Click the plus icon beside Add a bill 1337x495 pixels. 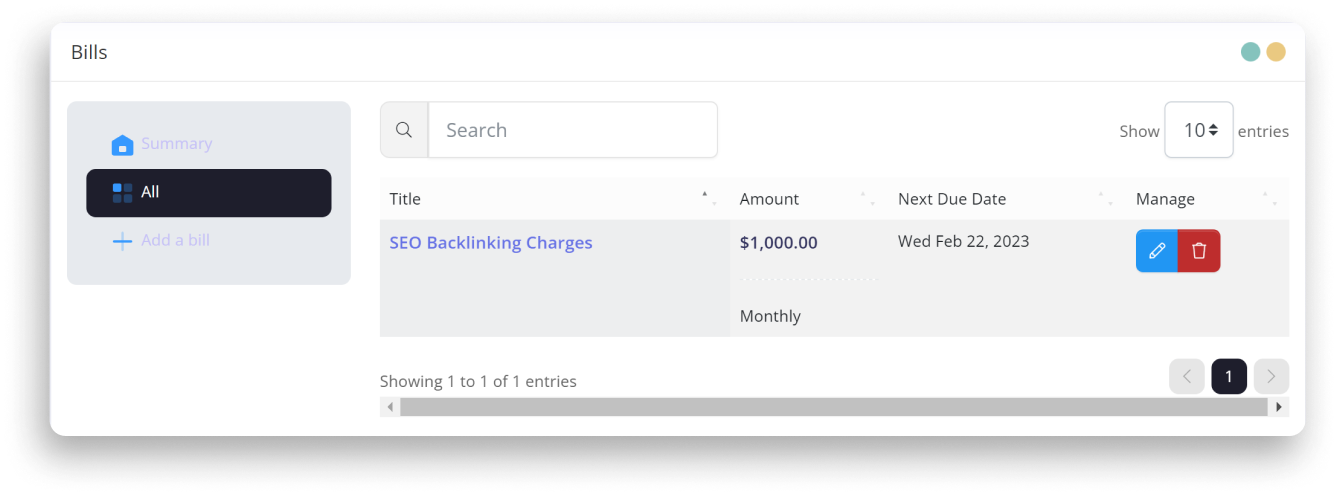tap(122, 241)
